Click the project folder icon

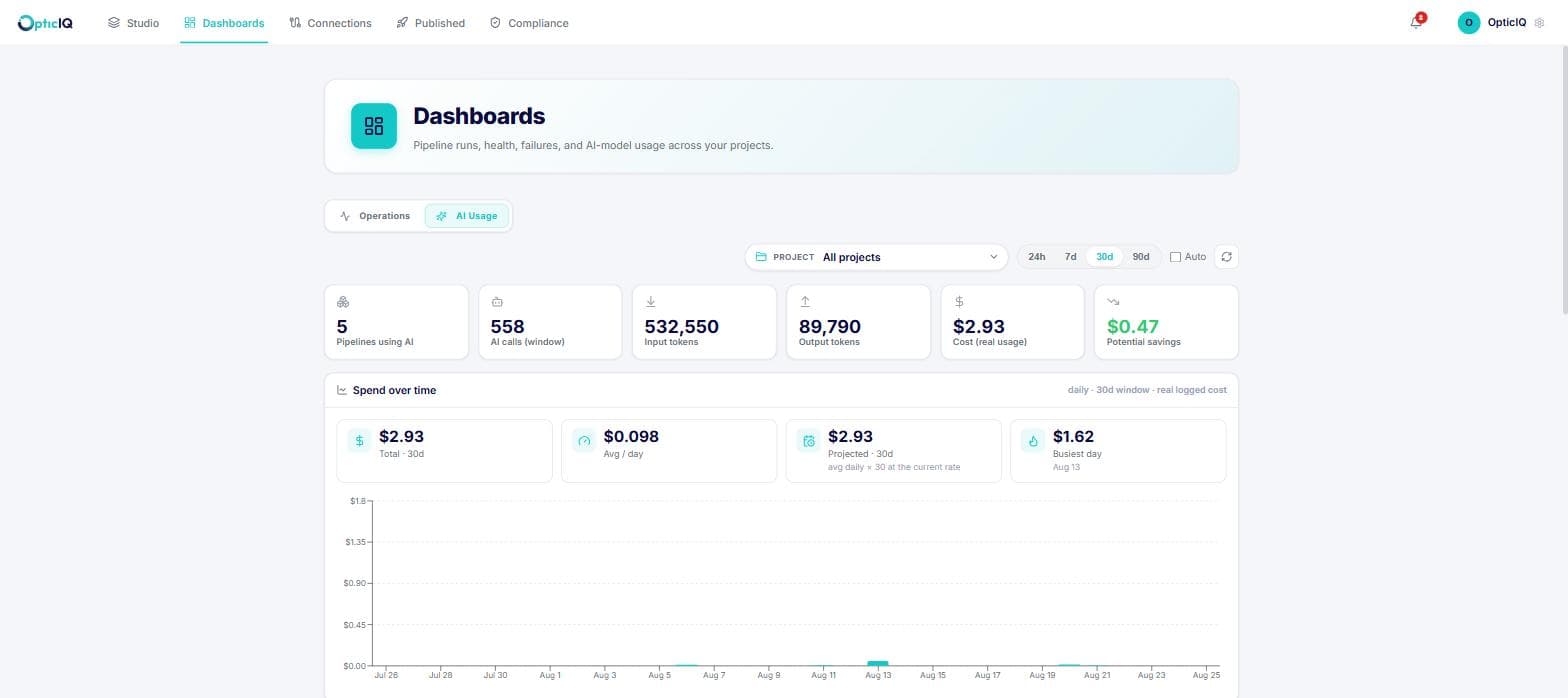[761, 257]
